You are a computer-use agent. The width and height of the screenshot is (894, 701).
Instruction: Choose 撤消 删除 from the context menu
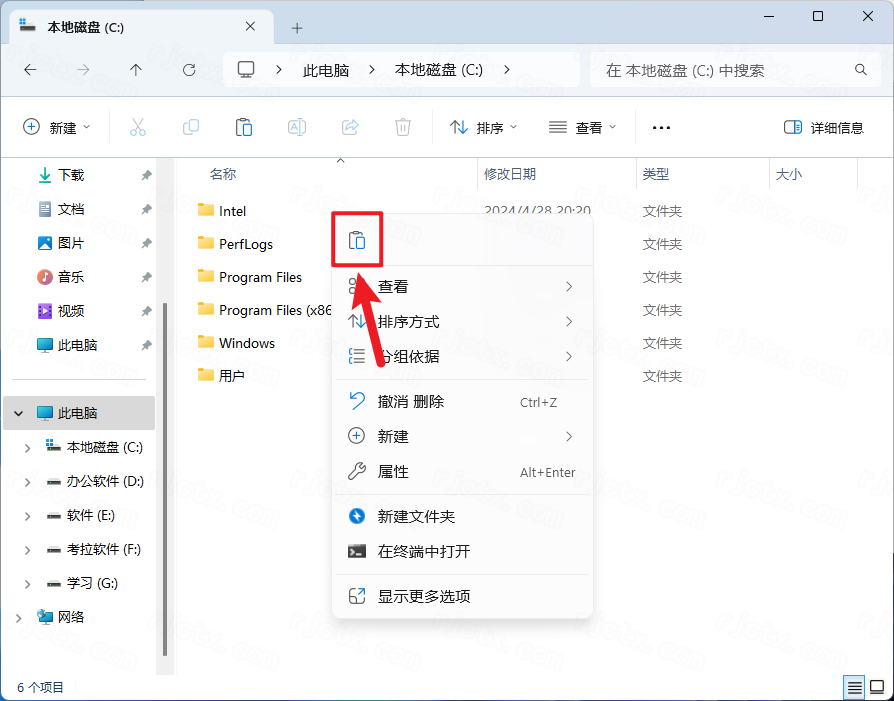coord(462,402)
